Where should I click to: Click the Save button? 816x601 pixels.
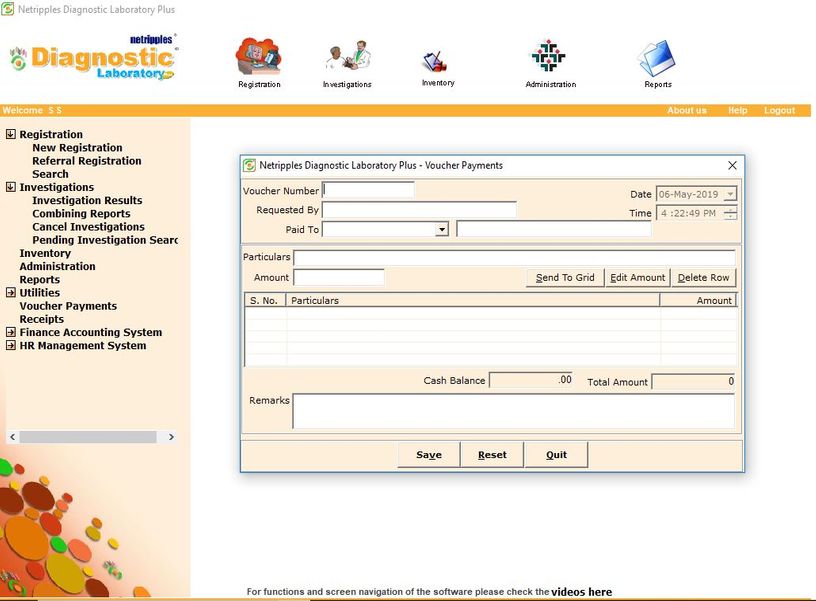pyautogui.click(x=429, y=455)
